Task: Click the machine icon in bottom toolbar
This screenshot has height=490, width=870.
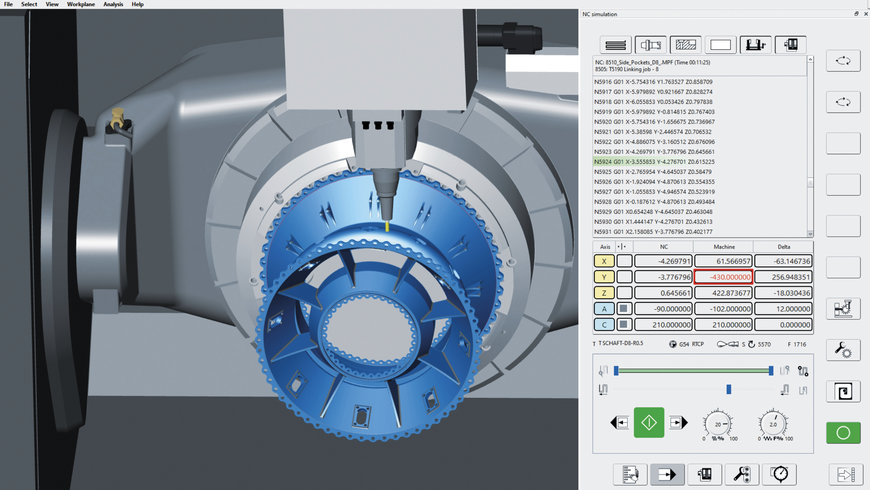Action: tap(704, 474)
